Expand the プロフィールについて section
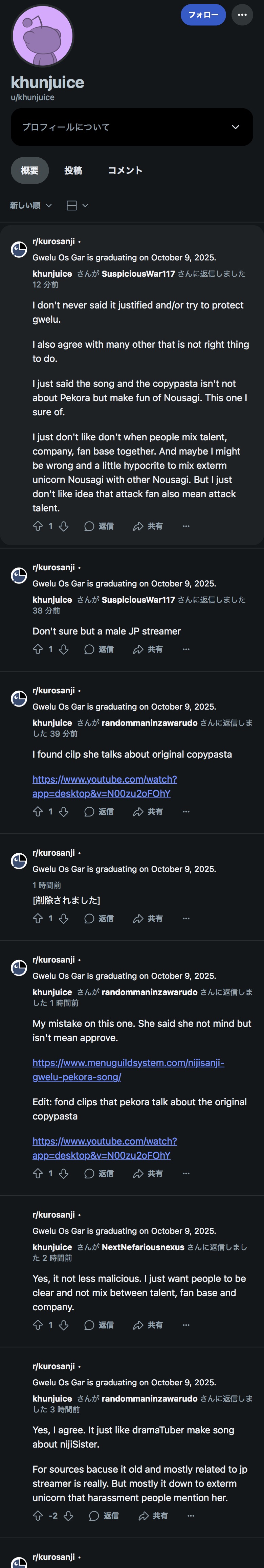 [132, 126]
